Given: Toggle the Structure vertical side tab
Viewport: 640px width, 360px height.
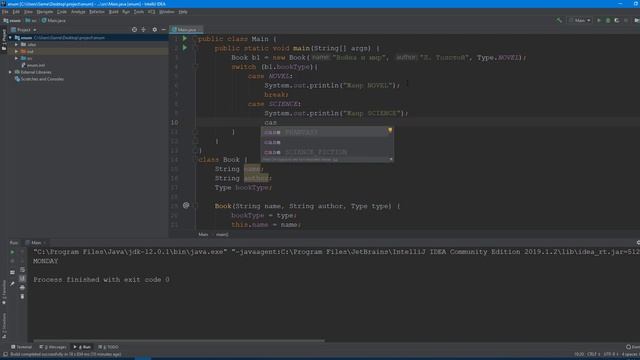Looking at the screenshot, I should (x=4, y=325).
